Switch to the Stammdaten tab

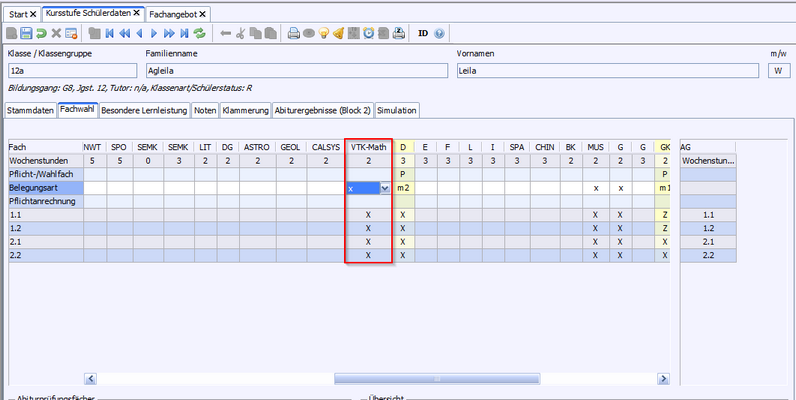pos(29,110)
